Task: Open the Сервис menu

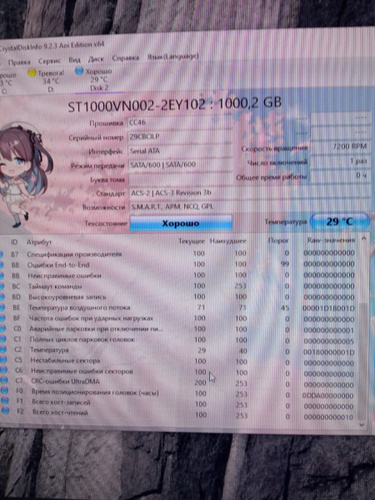Action: point(49,61)
